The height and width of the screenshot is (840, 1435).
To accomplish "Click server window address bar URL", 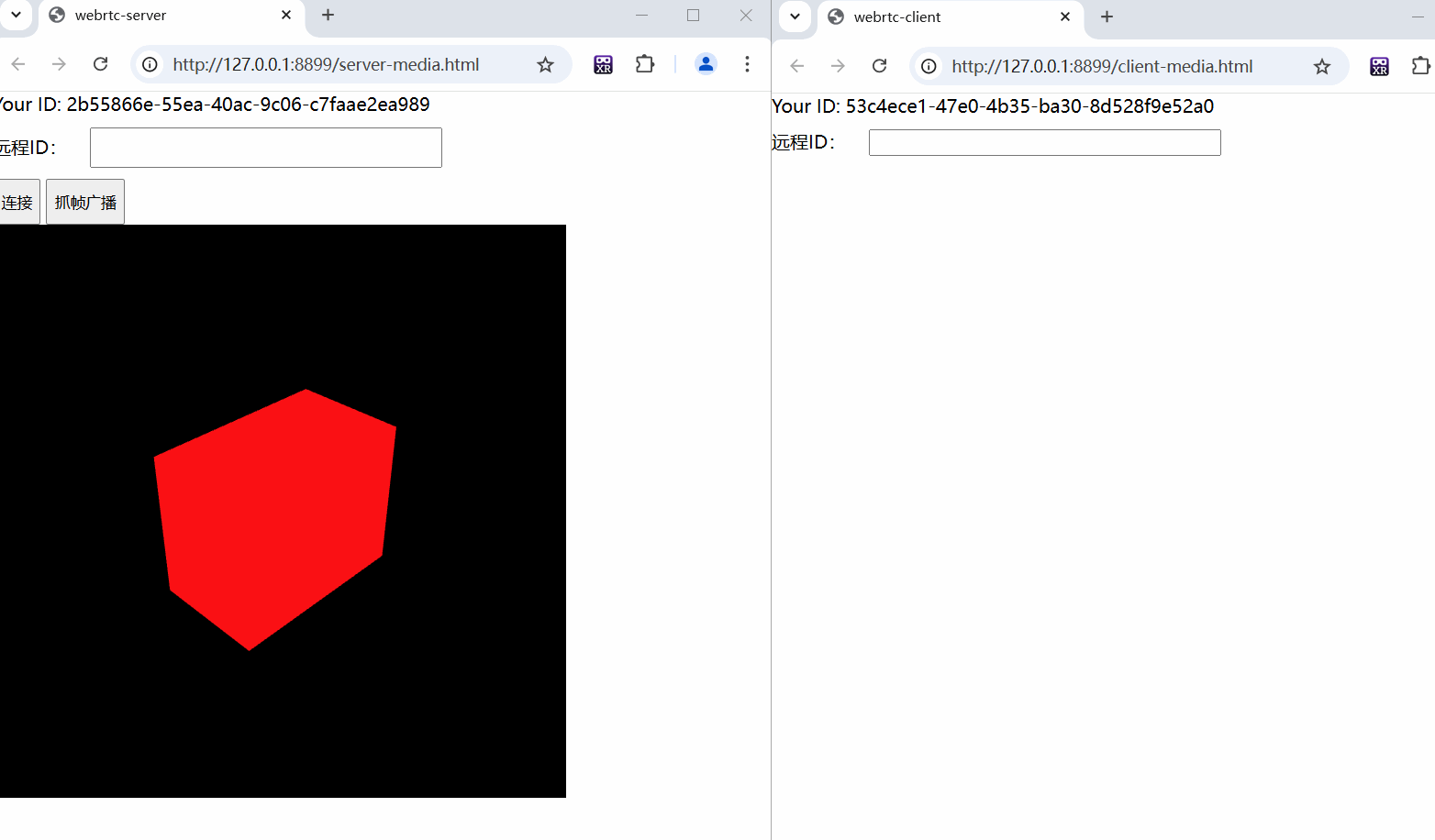I will (x=326, y=64).
